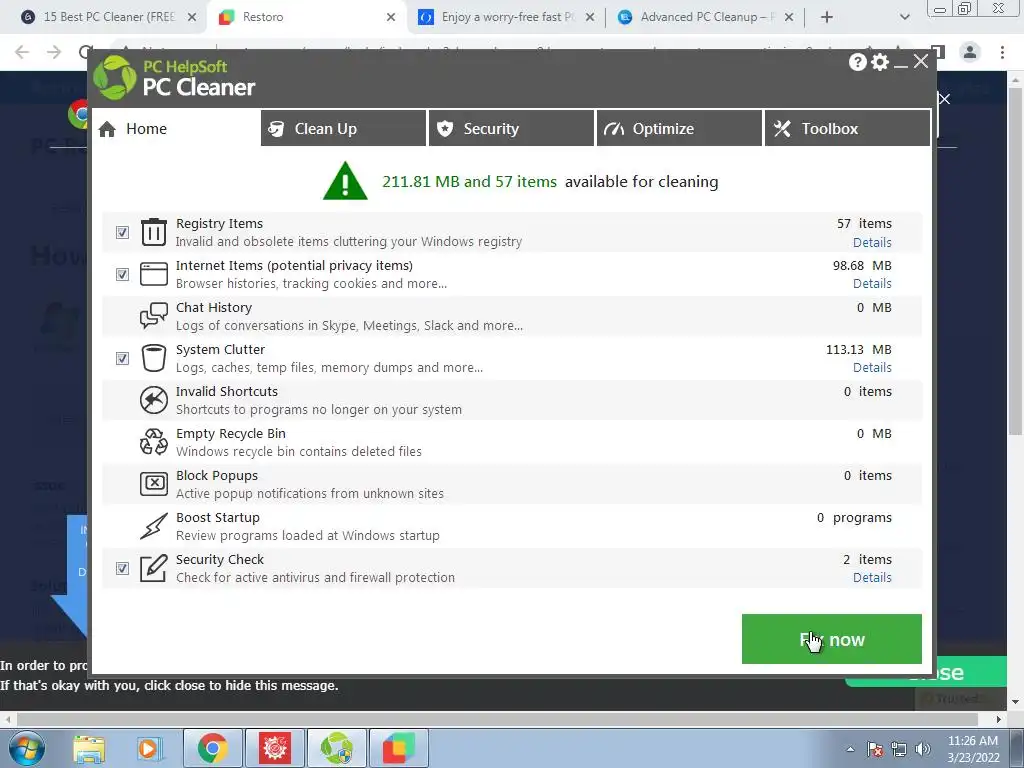Click the '113.13 MB' System Clutter value
The image size is (1024, 768).
(x=858, y=349)
